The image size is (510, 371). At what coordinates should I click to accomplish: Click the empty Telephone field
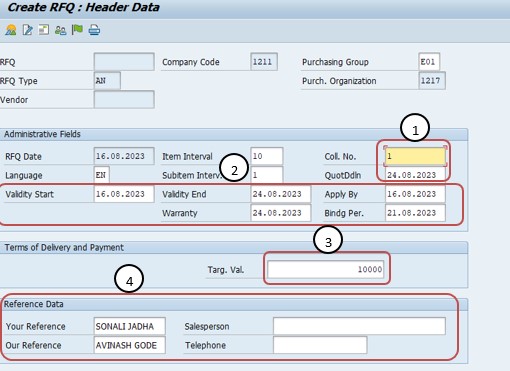tap(320, 345)
